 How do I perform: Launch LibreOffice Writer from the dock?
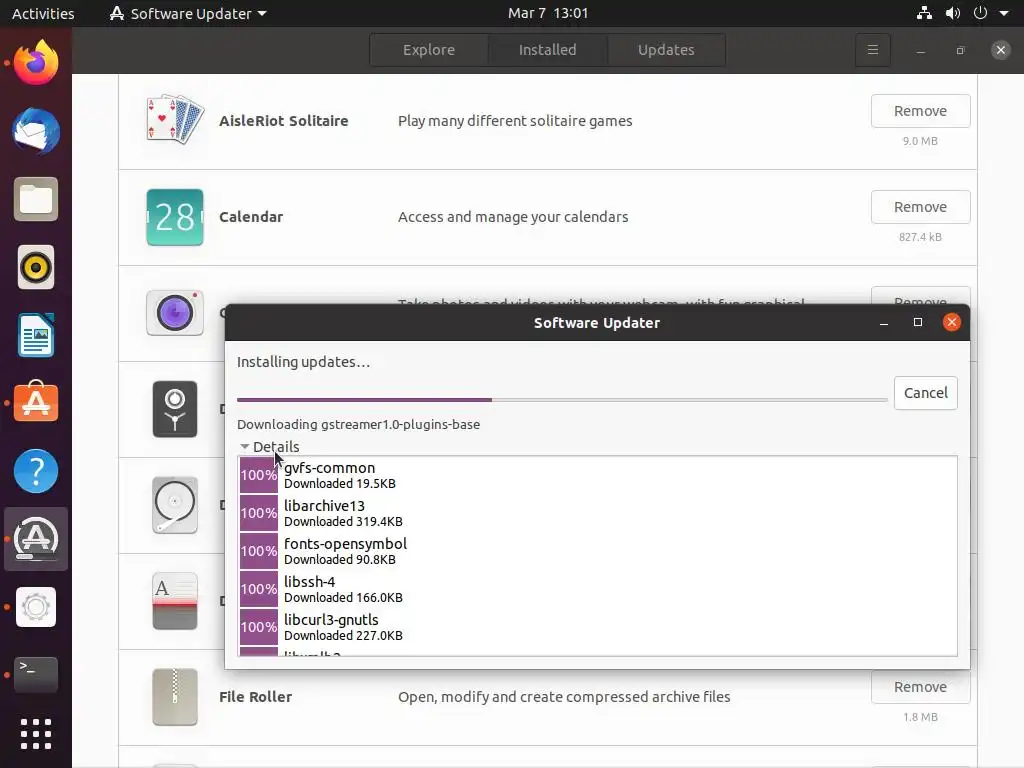(x=36, y=335)
